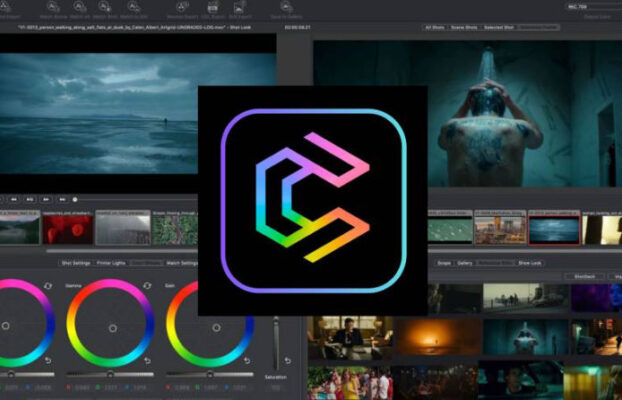Select the river landscape clip thumbnail
This screenshot has height=400, width=622.
[20, 227]
